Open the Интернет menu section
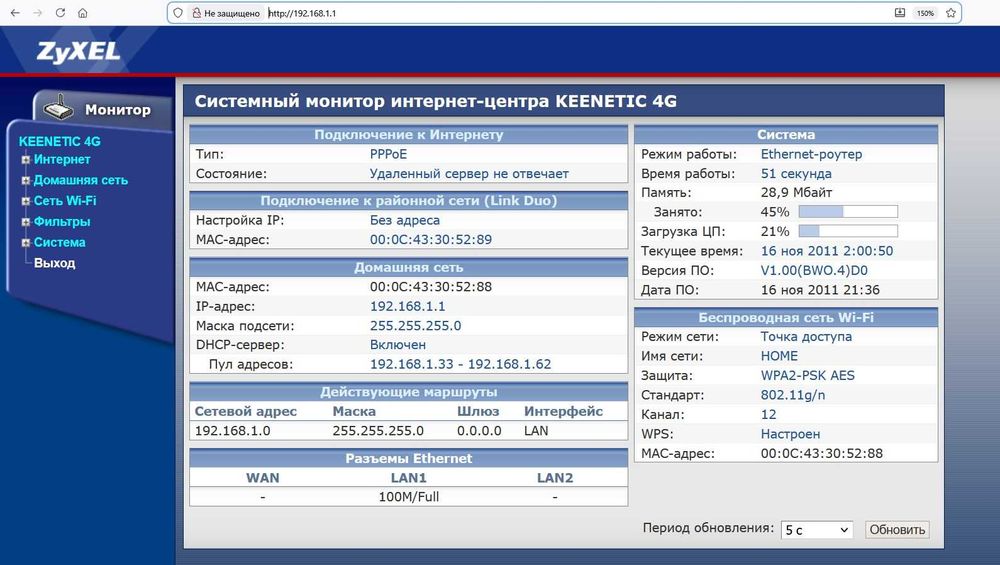Screen dimensions: 1000x565 point(62,159)
